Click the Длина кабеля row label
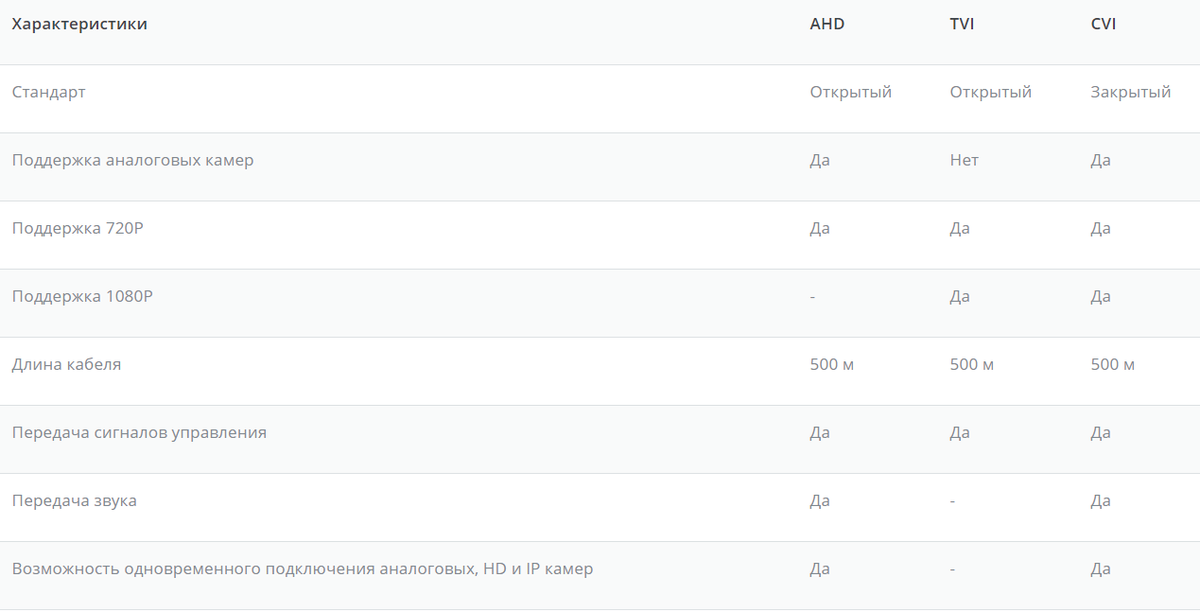The height and width of the screenshot is (612, 1200). coord(66,364)
